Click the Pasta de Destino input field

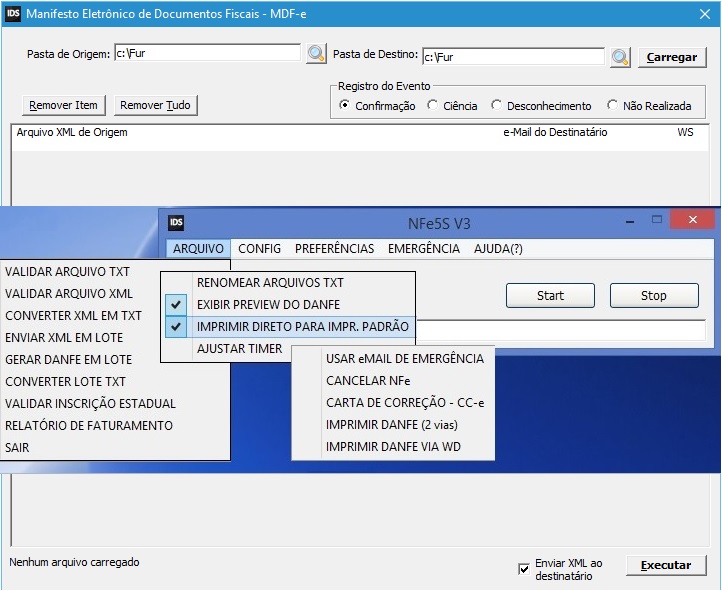513,57
